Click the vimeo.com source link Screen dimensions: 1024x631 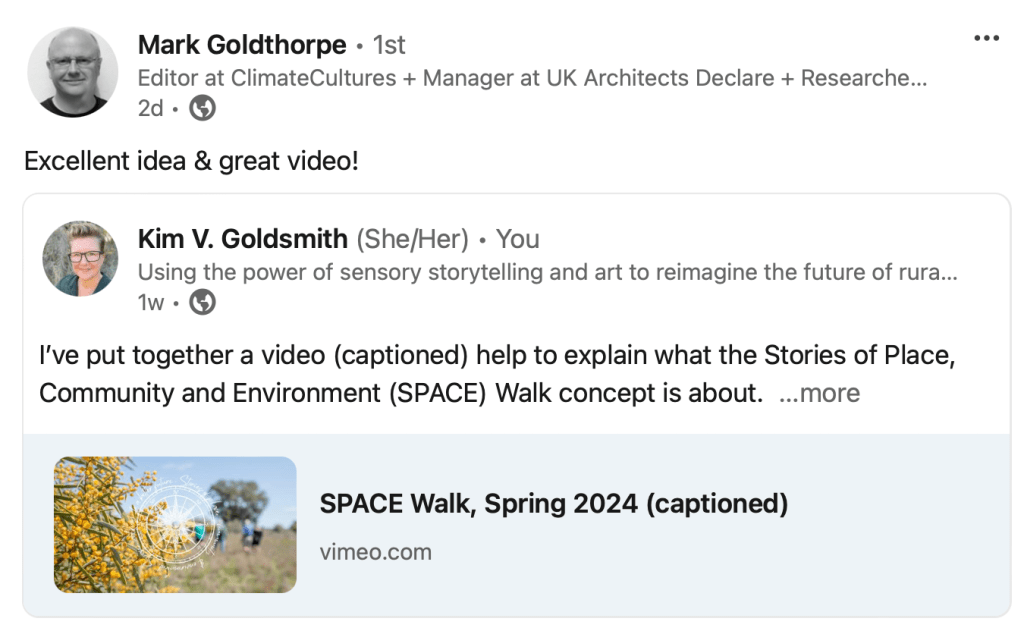tap(375, 551)
